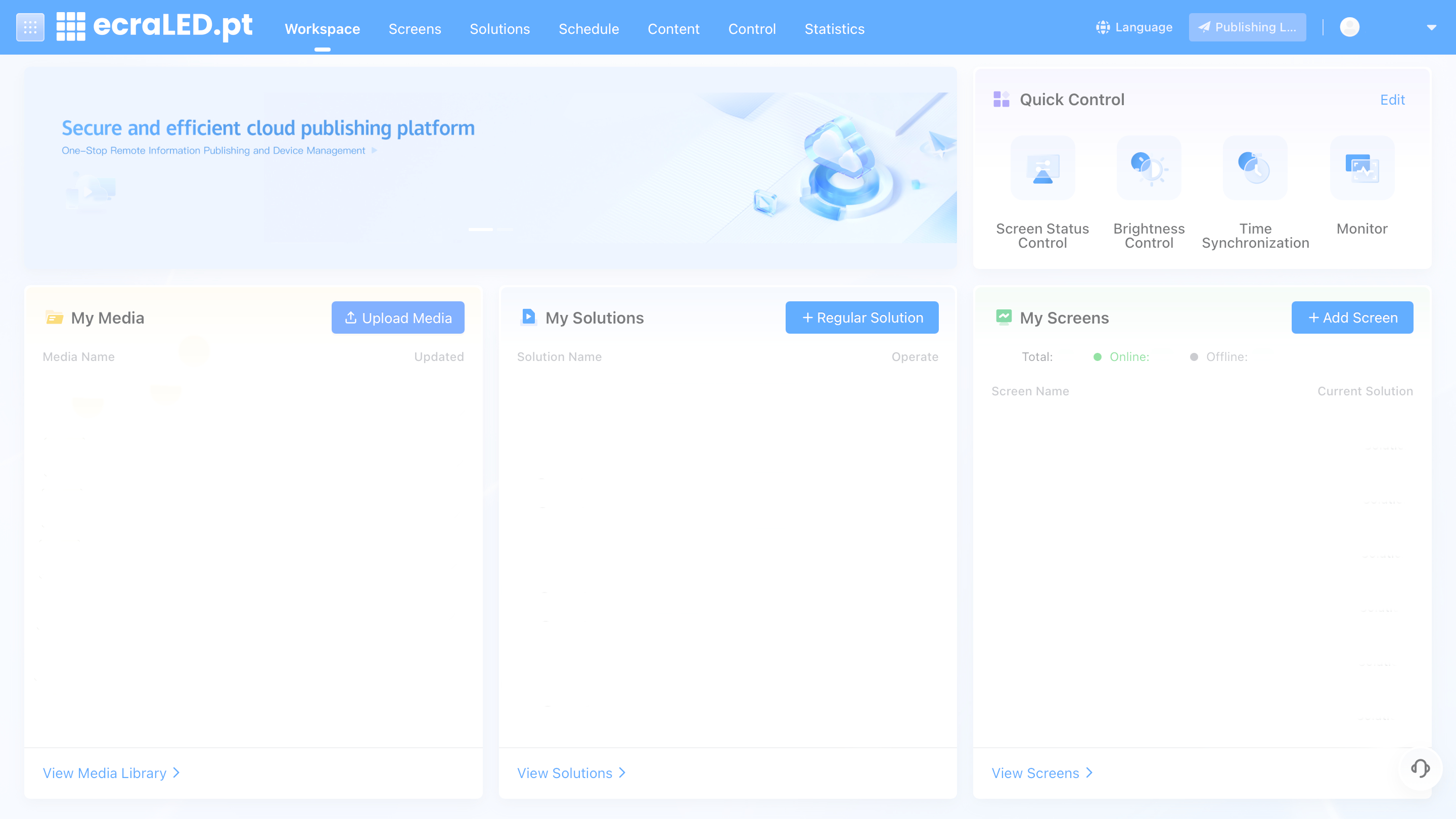
Task: Create a new Regular Solution
Action: coord(861,317)
